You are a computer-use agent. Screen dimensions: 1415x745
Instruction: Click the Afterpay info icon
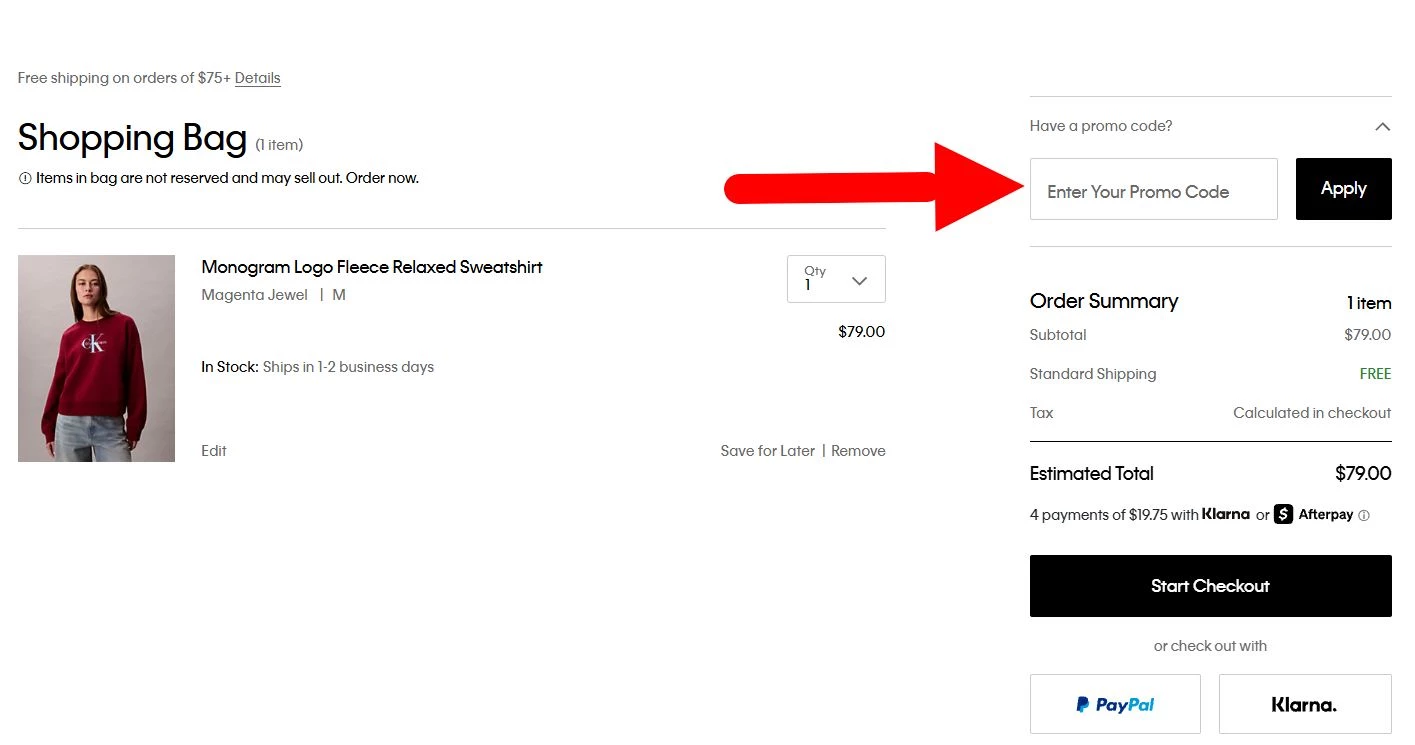click(x=1364, y=516)
